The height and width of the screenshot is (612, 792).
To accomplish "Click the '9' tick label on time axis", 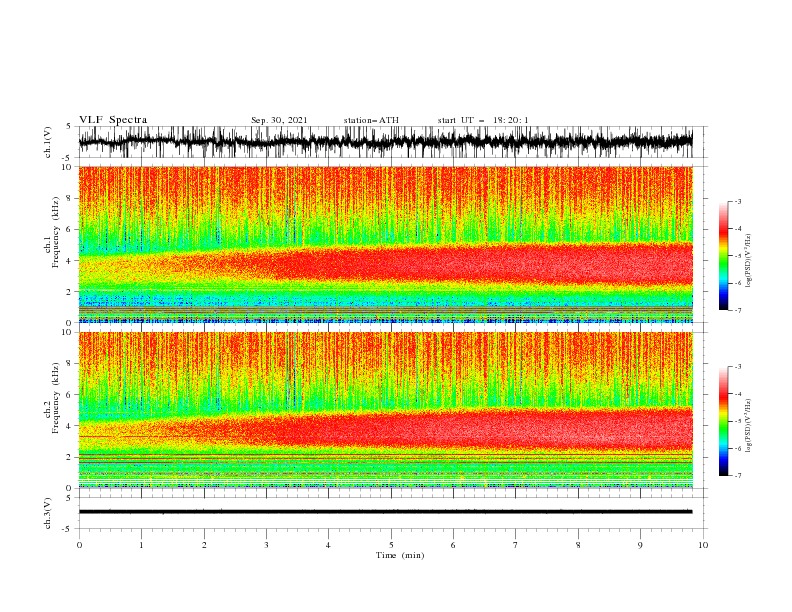I will tap(640, 545).
